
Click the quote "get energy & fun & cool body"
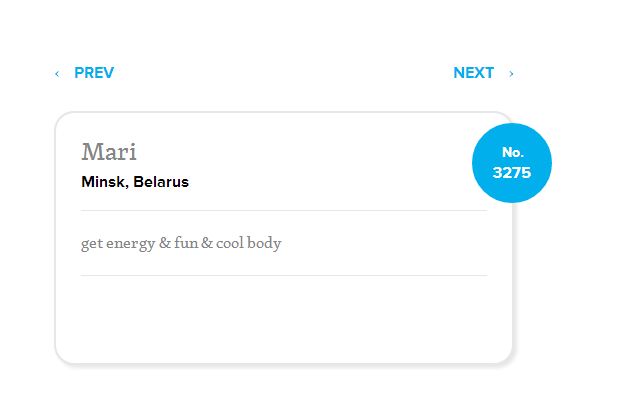click(x=181, y=243)
